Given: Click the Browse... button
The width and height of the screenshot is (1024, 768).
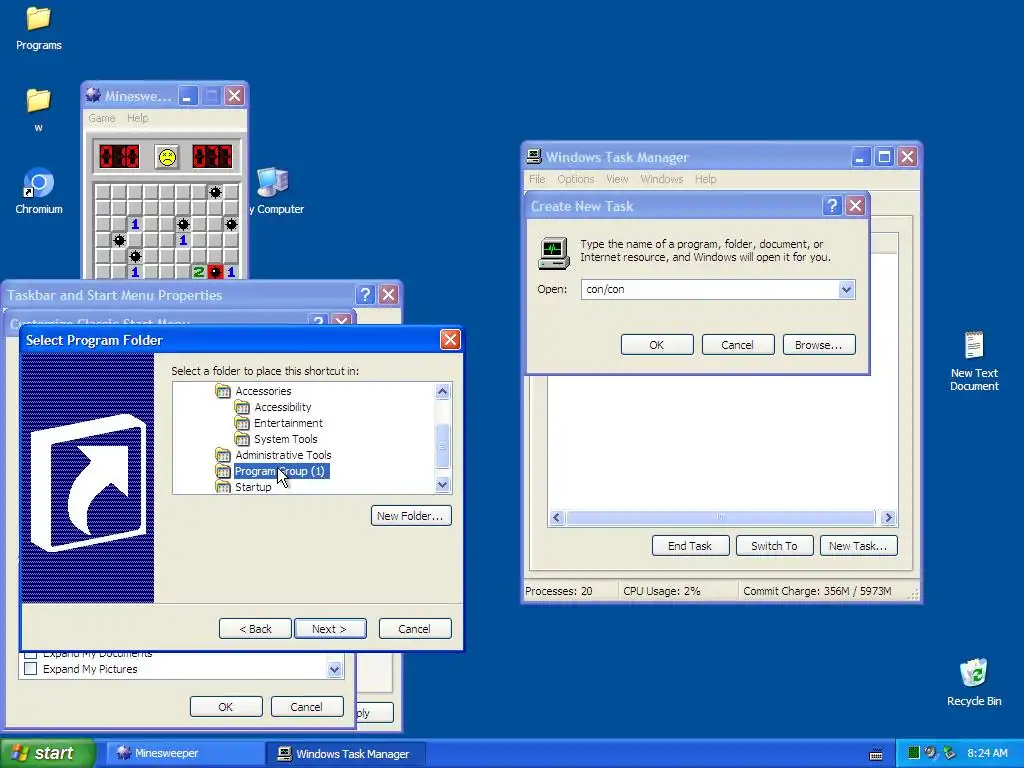Looking at the screenshot, I should coord(819,345).
